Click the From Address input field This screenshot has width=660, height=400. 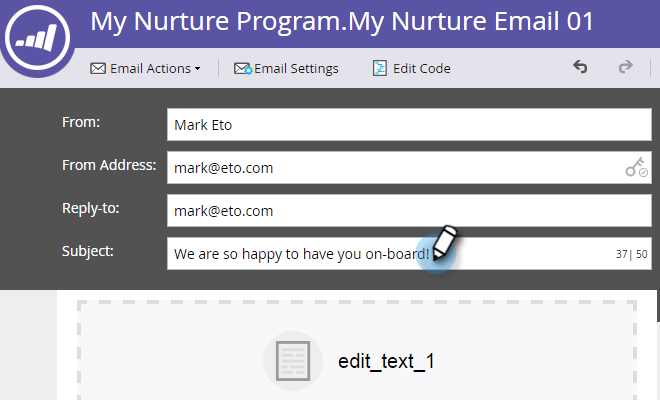[409, 168]
